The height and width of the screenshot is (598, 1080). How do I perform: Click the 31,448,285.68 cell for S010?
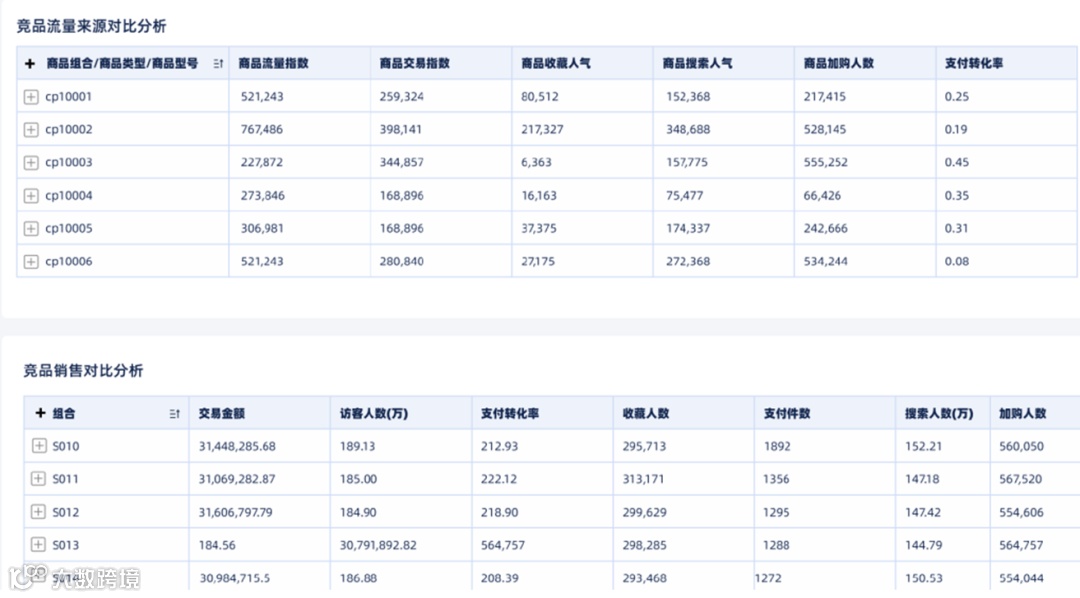237,446
